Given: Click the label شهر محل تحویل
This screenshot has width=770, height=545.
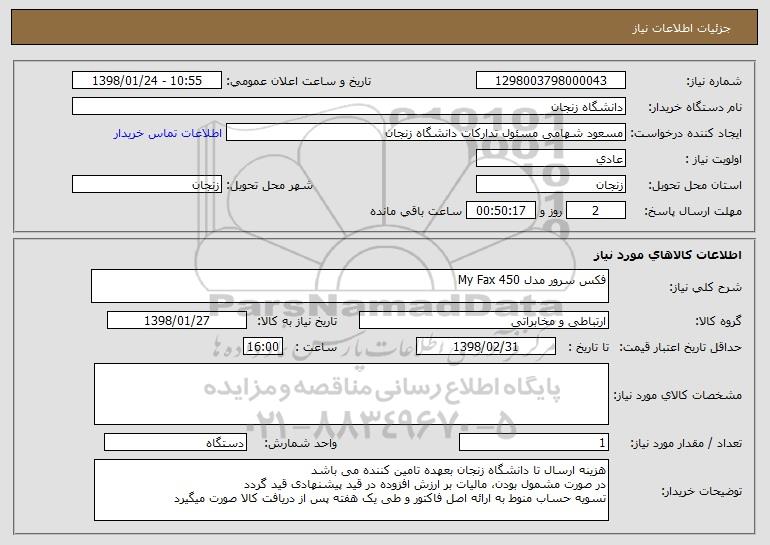Looking at the screenshot, I should tap(269, 185).
